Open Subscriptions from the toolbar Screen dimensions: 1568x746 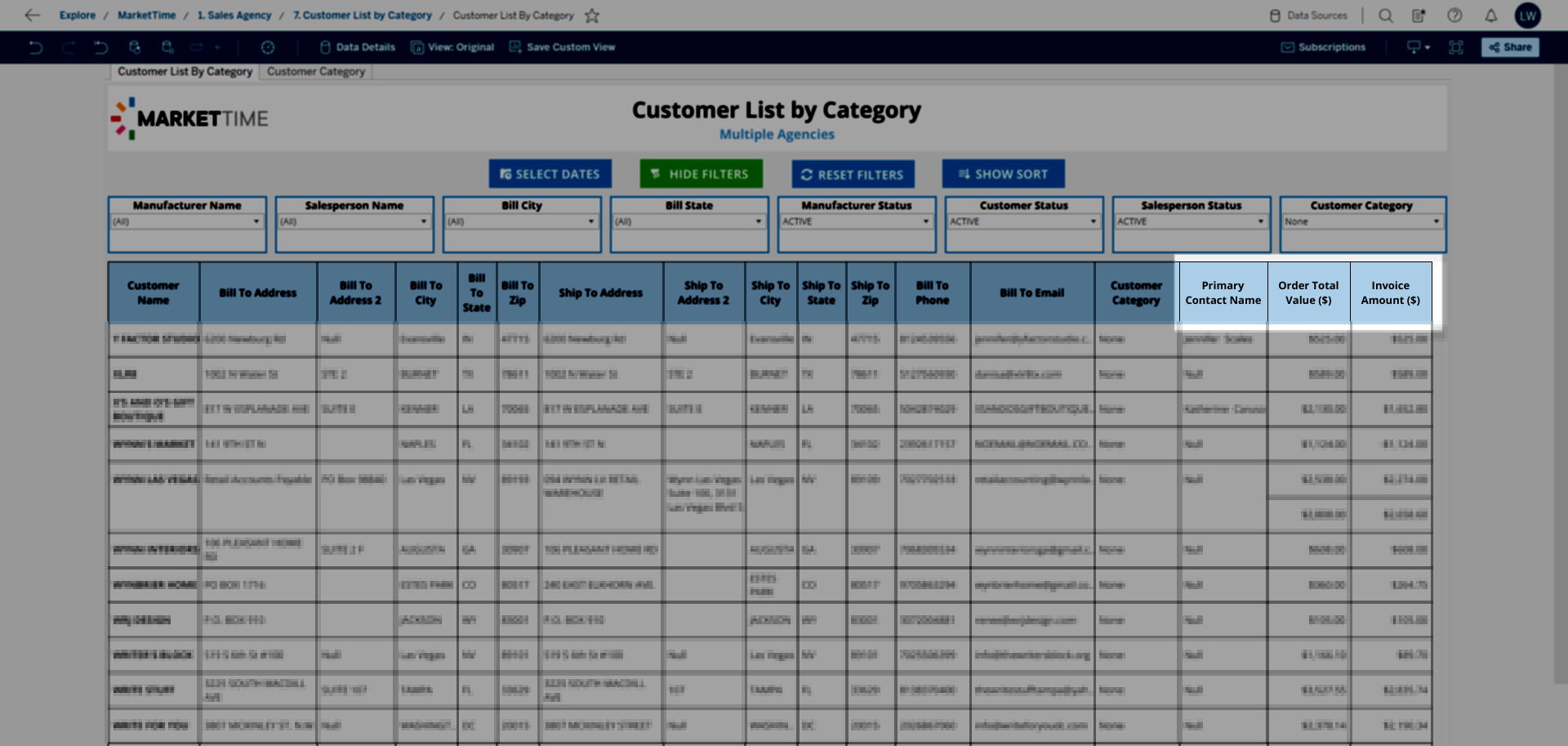1323,47
